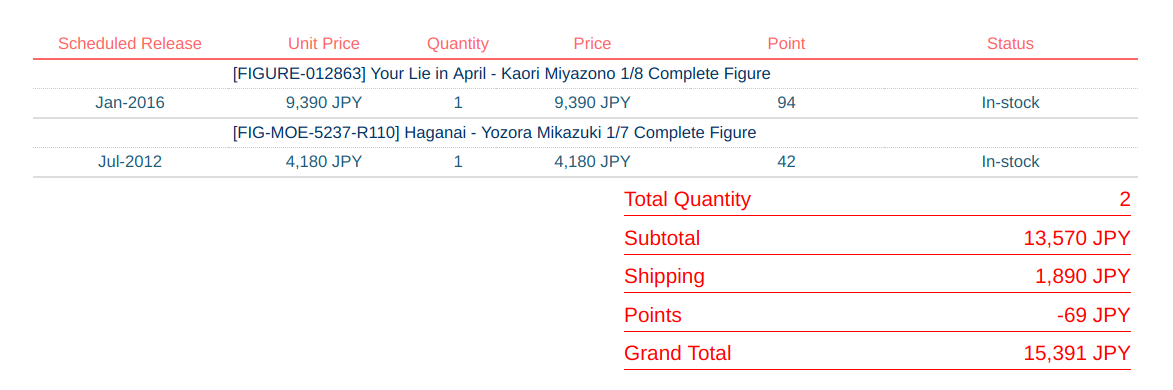
Task: Open the Yozora Mikazuki 1/7 figure item title
Action: point(494,132)
